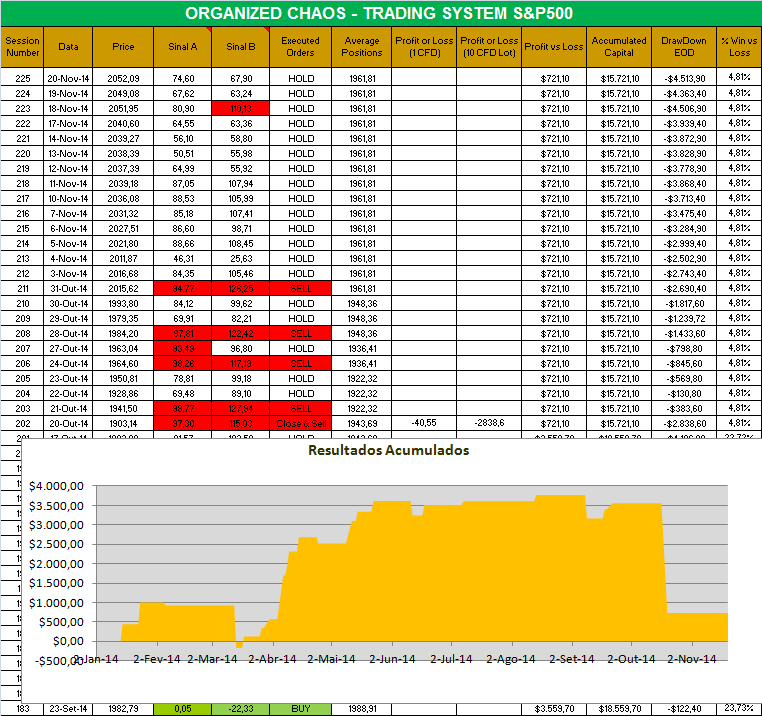762x716 pixels.
Task: Select the red Sinal B cell 110,13
Action: [x=241, y=108]
